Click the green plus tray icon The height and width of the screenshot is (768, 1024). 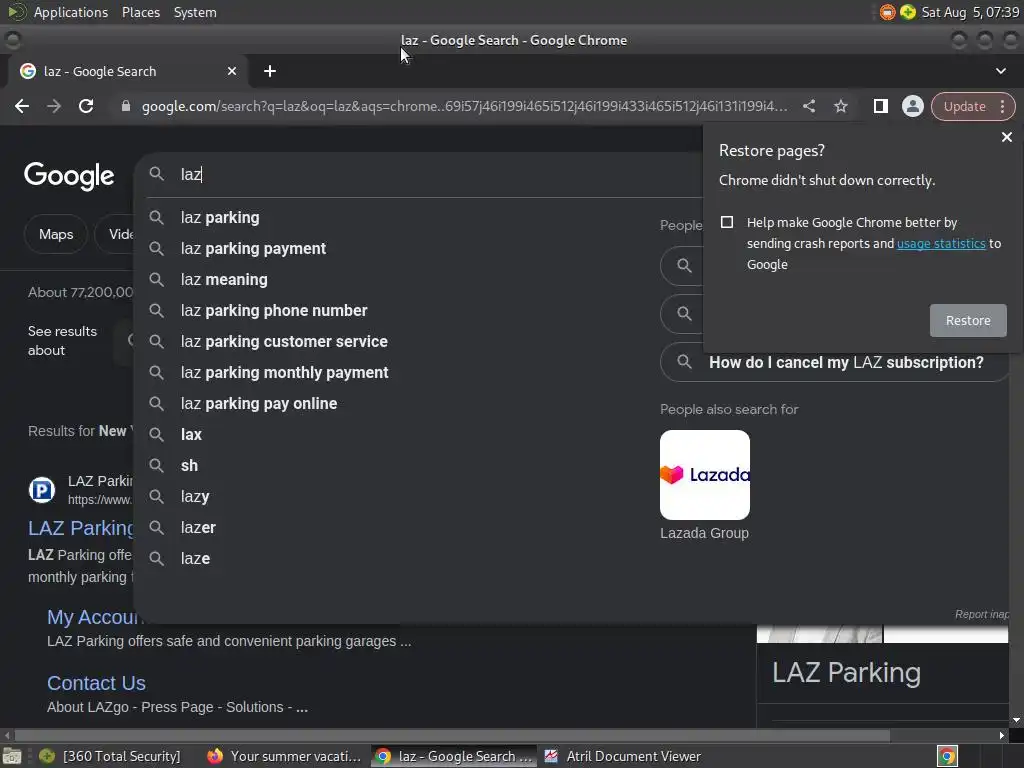point(908,12)
